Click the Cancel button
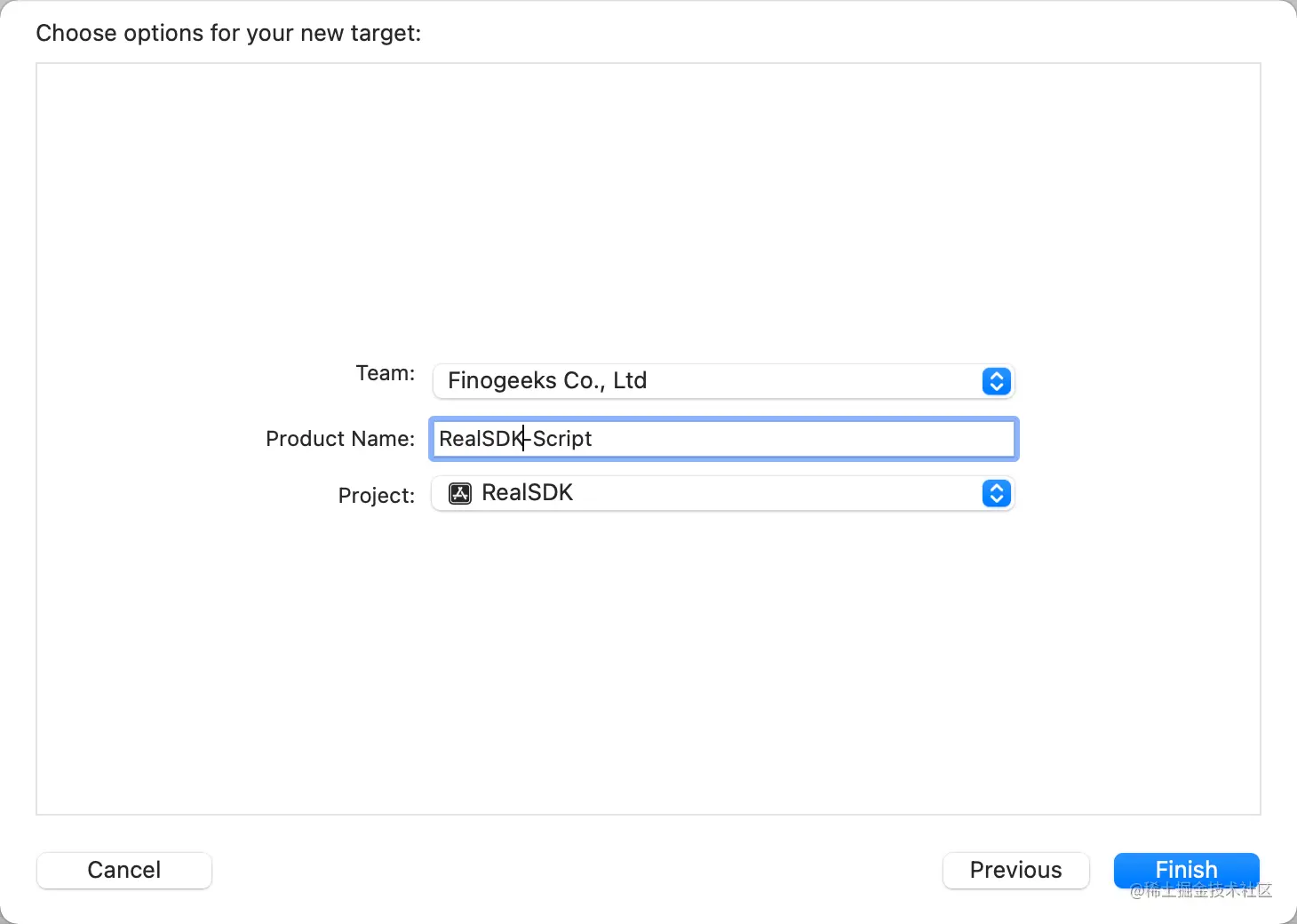1297x924 pixels. (124, 870)
